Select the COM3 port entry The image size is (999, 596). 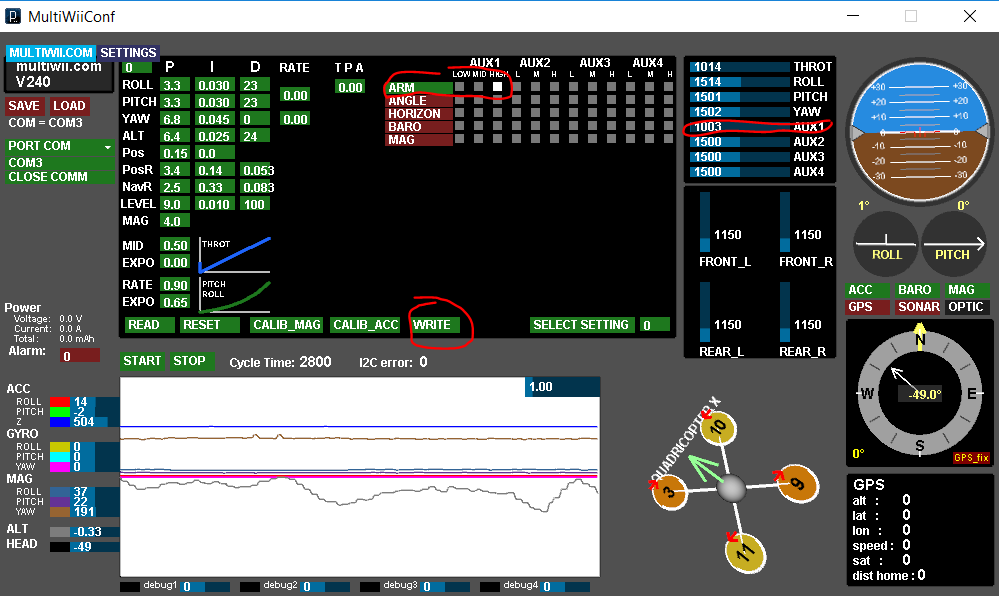click(60, 163)
